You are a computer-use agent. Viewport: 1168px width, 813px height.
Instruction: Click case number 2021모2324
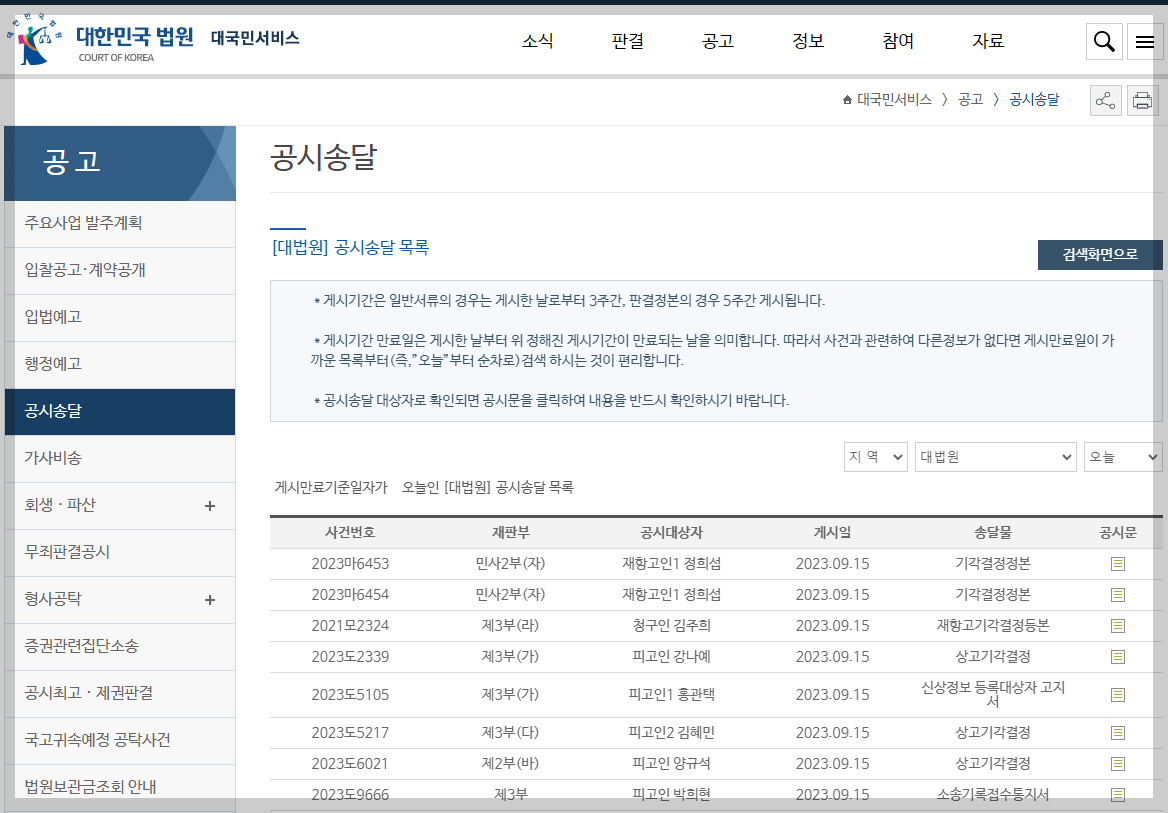click(350, 626)
